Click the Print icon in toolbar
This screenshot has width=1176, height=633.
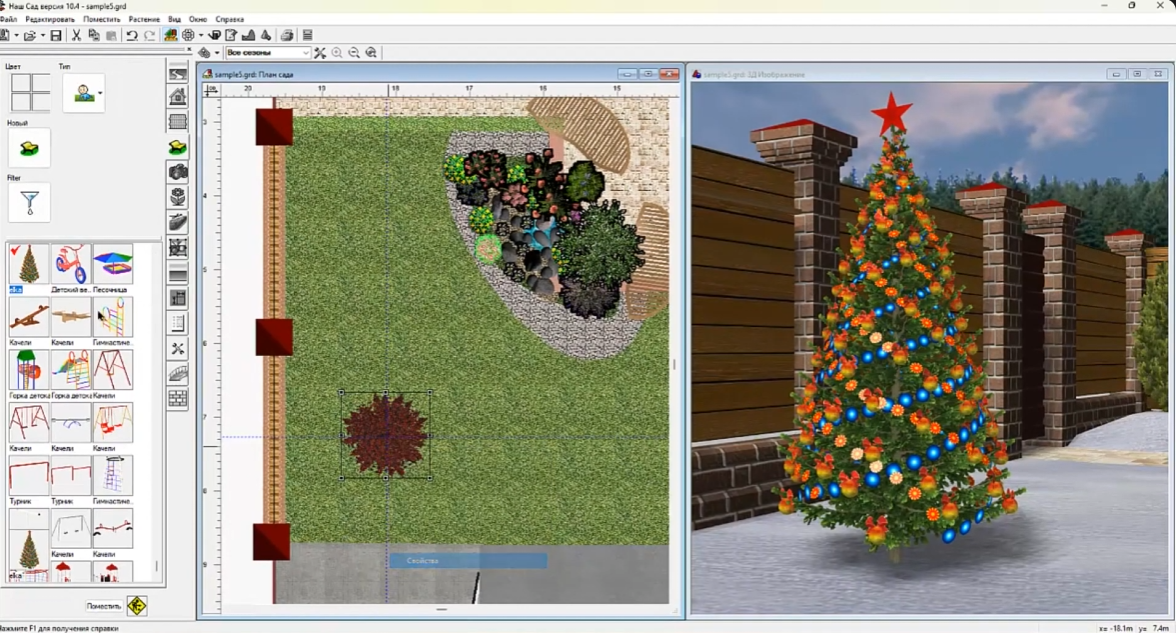286,35
